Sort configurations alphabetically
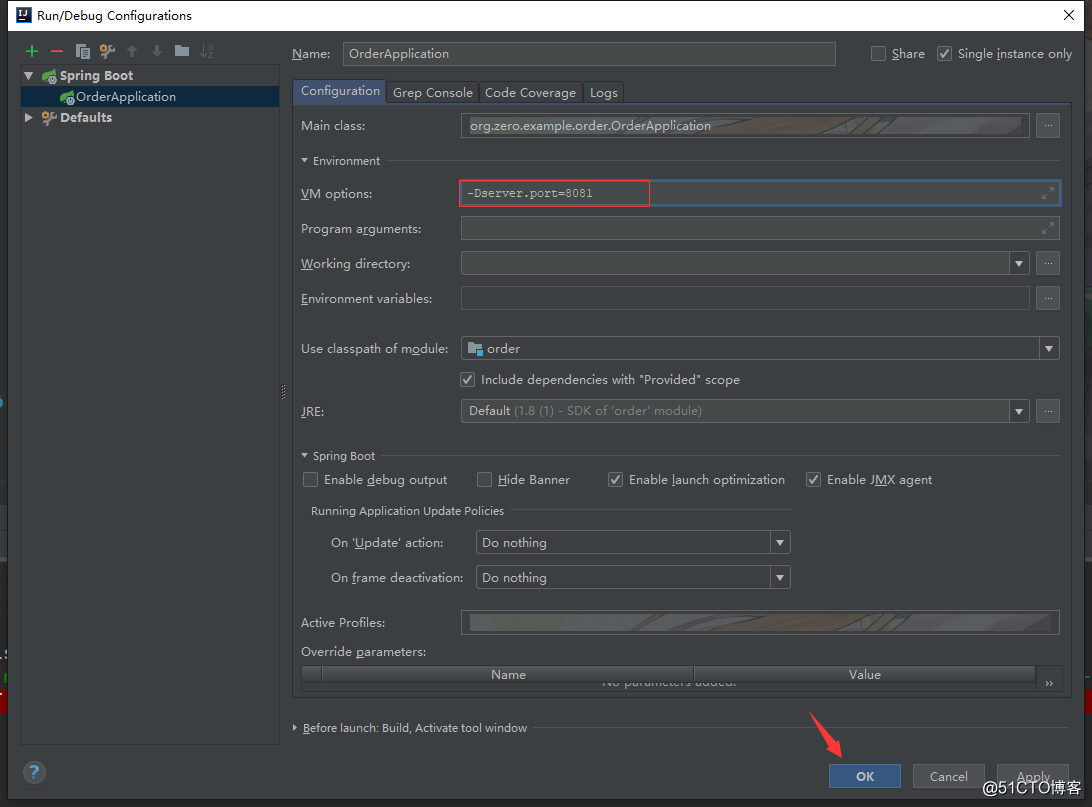1092x807 pixels. coord(207,51)
